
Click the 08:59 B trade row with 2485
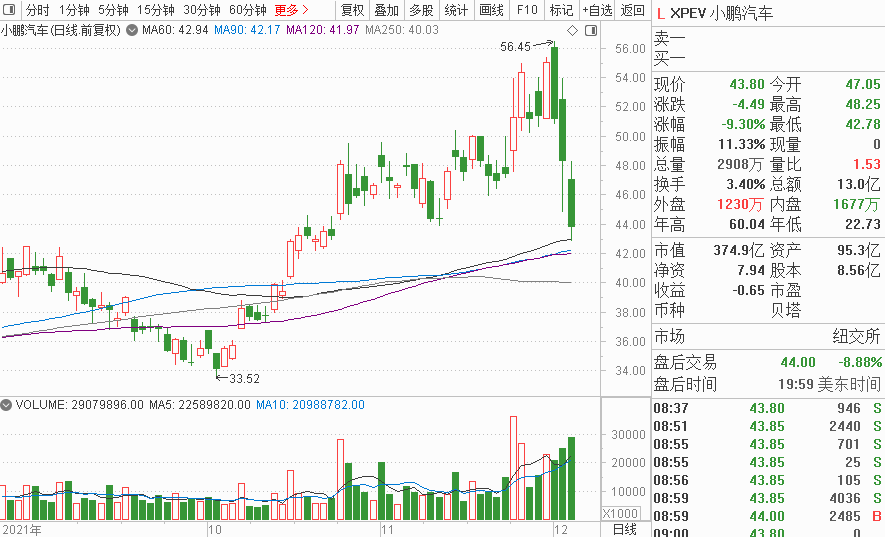pyautogui.click(x=768, y=517)
